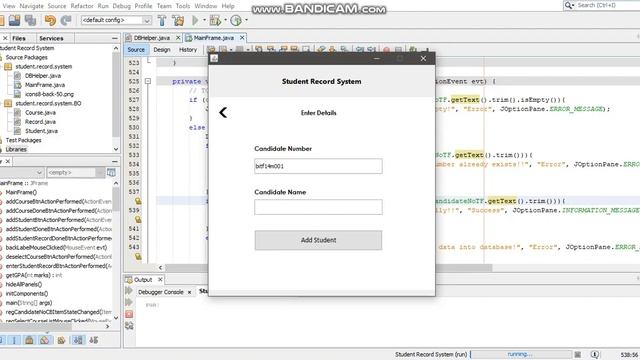This screenshot has height=360, width=640.
Task: Toggle Sort by Source button in Navigator
Action: (x=93, y=340)
